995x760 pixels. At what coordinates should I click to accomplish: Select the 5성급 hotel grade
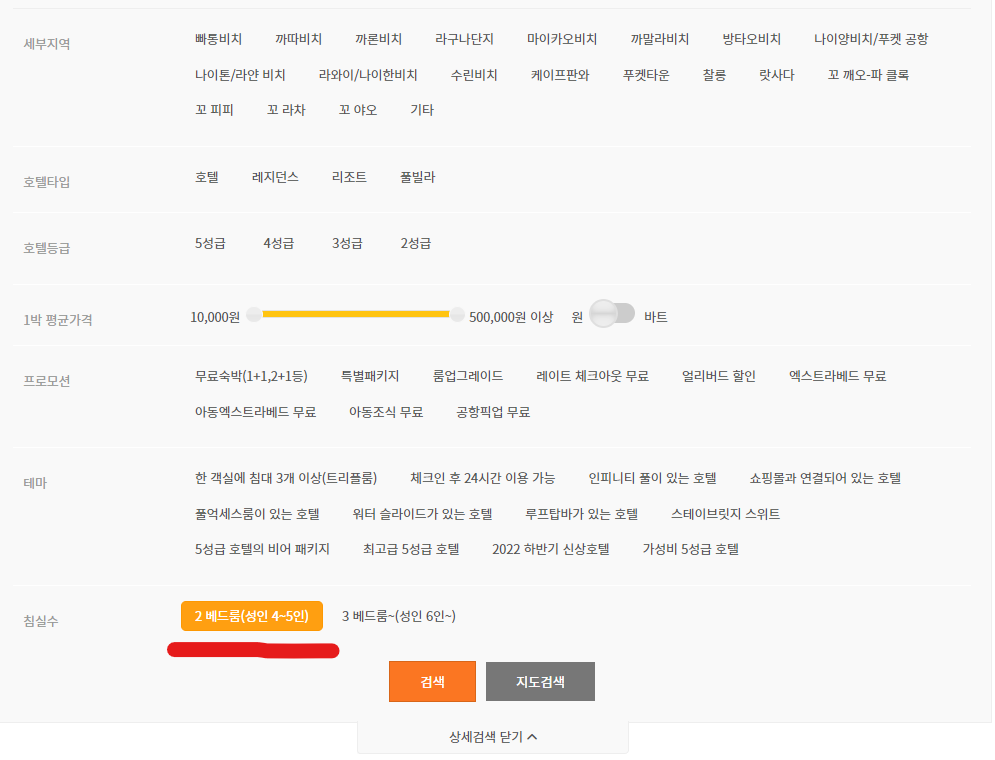pos(210,243)
